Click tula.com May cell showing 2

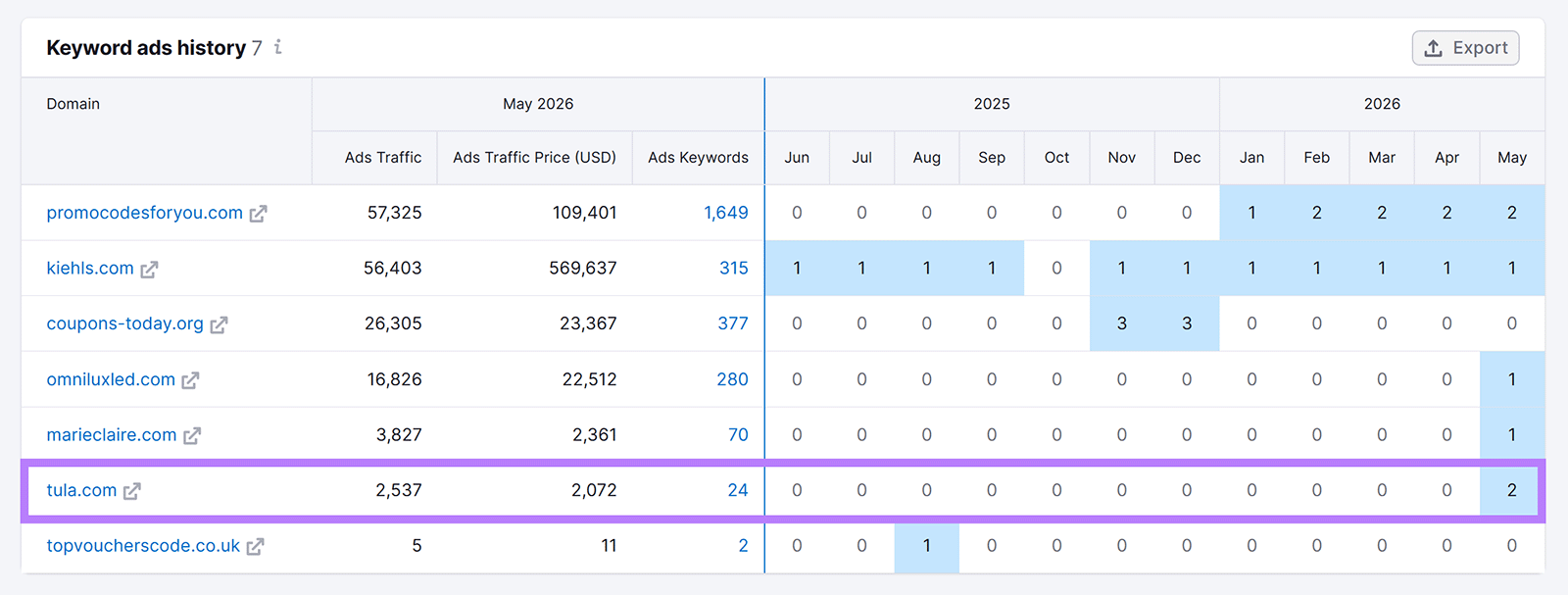[1510, 490]
